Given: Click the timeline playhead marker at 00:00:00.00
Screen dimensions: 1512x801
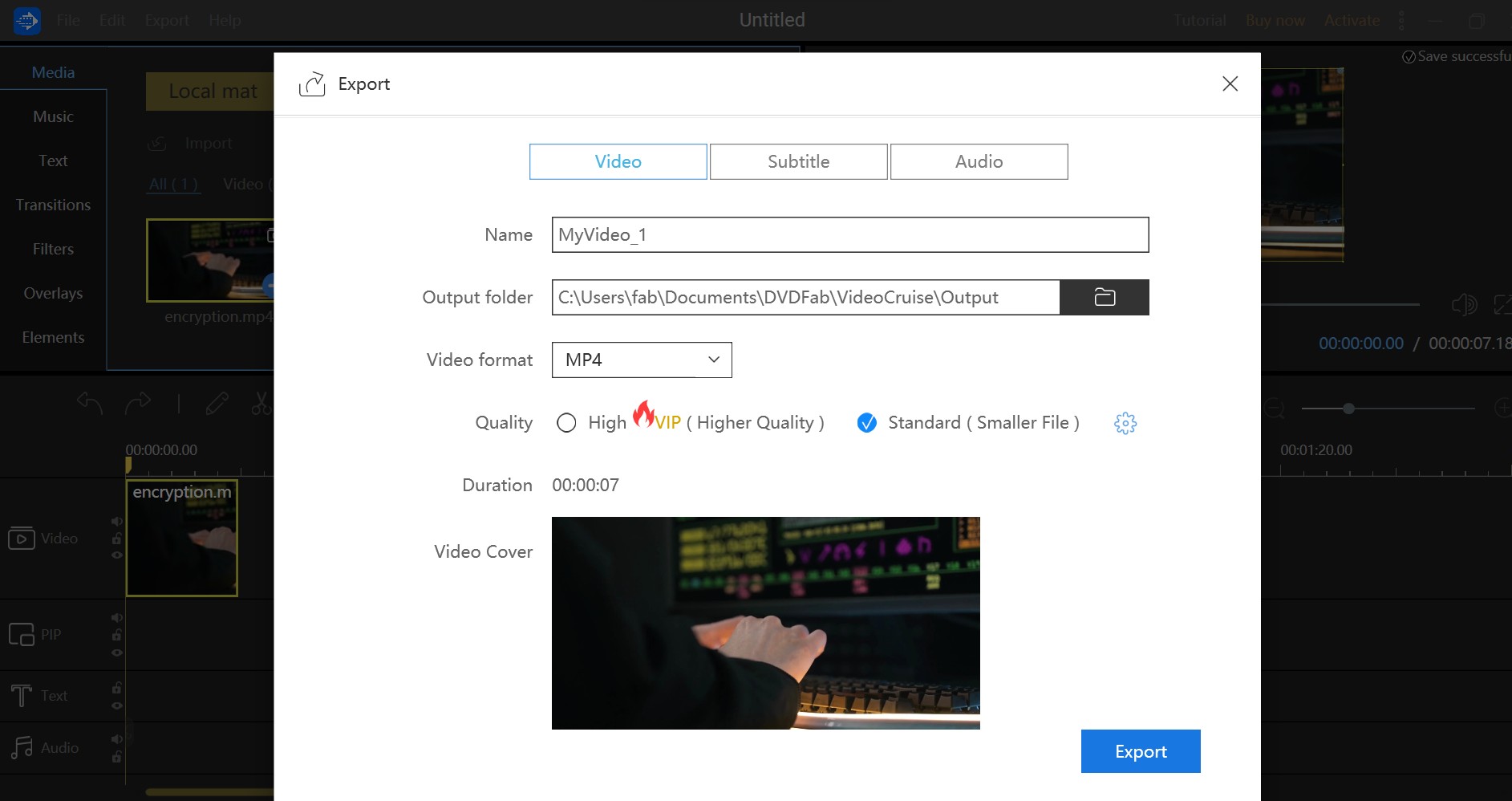Looking at the screenshot, I should pyautogui.click(x=128, y=466).
